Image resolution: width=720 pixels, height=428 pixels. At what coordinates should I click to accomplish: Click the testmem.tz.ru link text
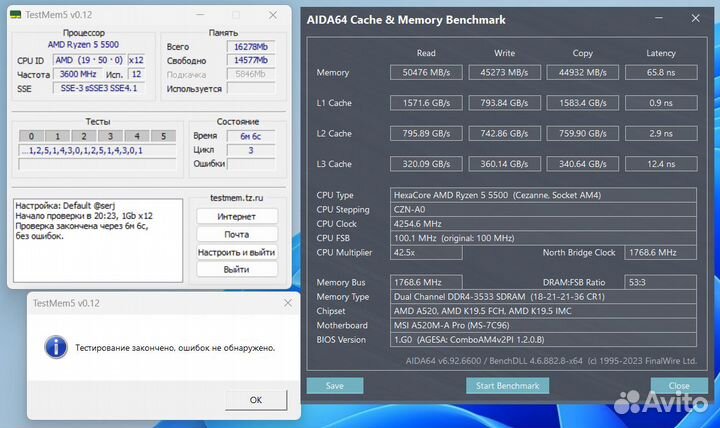(x=236, y=197)
